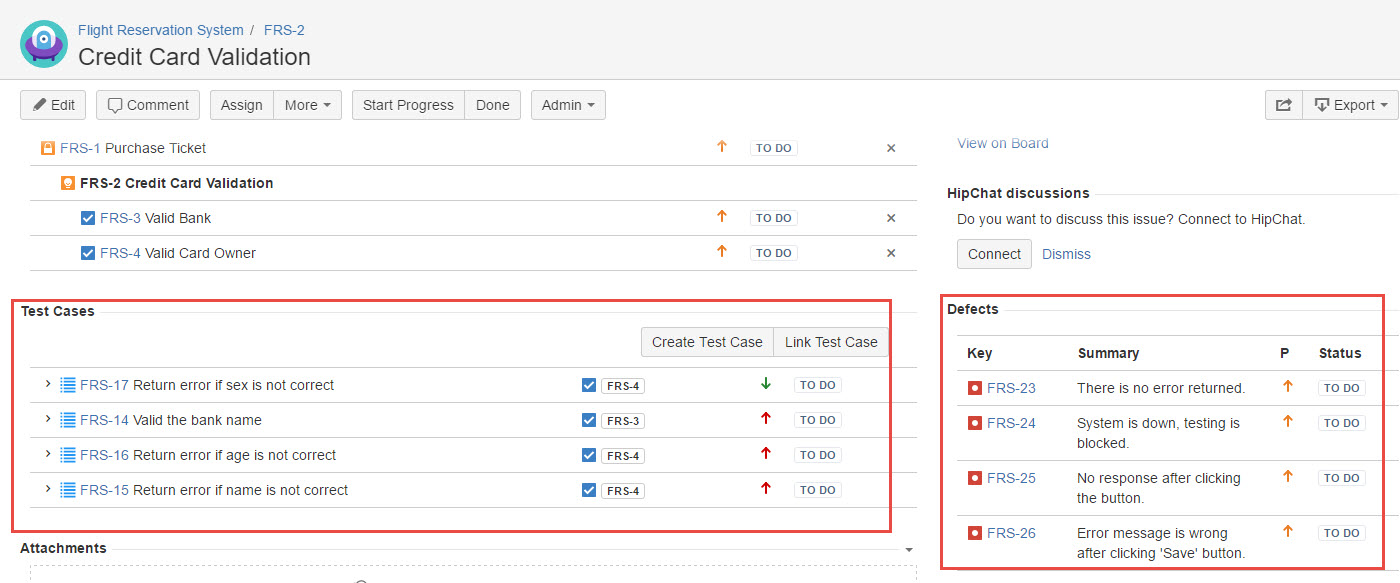Click the Flight Reservation System project avatar
Image resolution: width=1400 pixels, height=583 pixels.
[x=43, y=44]
